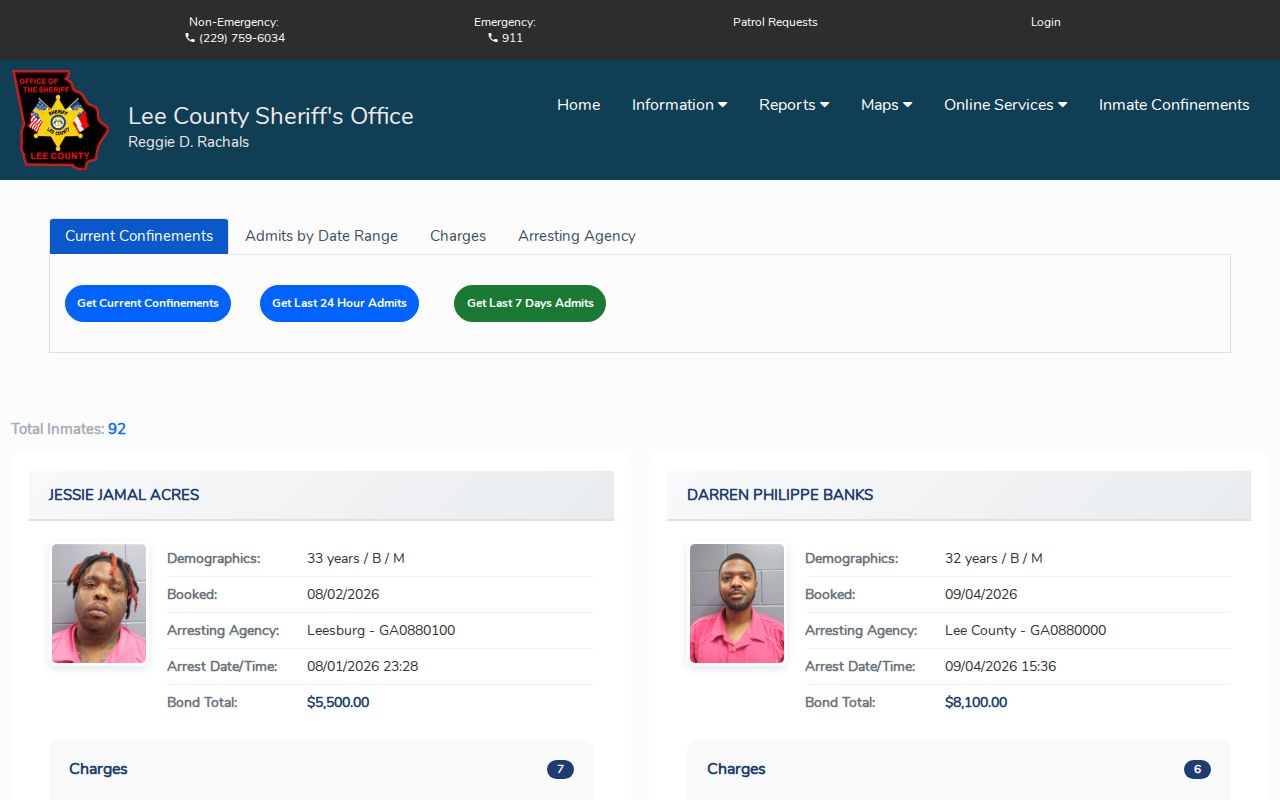
Task: Click the charges count badge showing 7
Action: point(560,769)
